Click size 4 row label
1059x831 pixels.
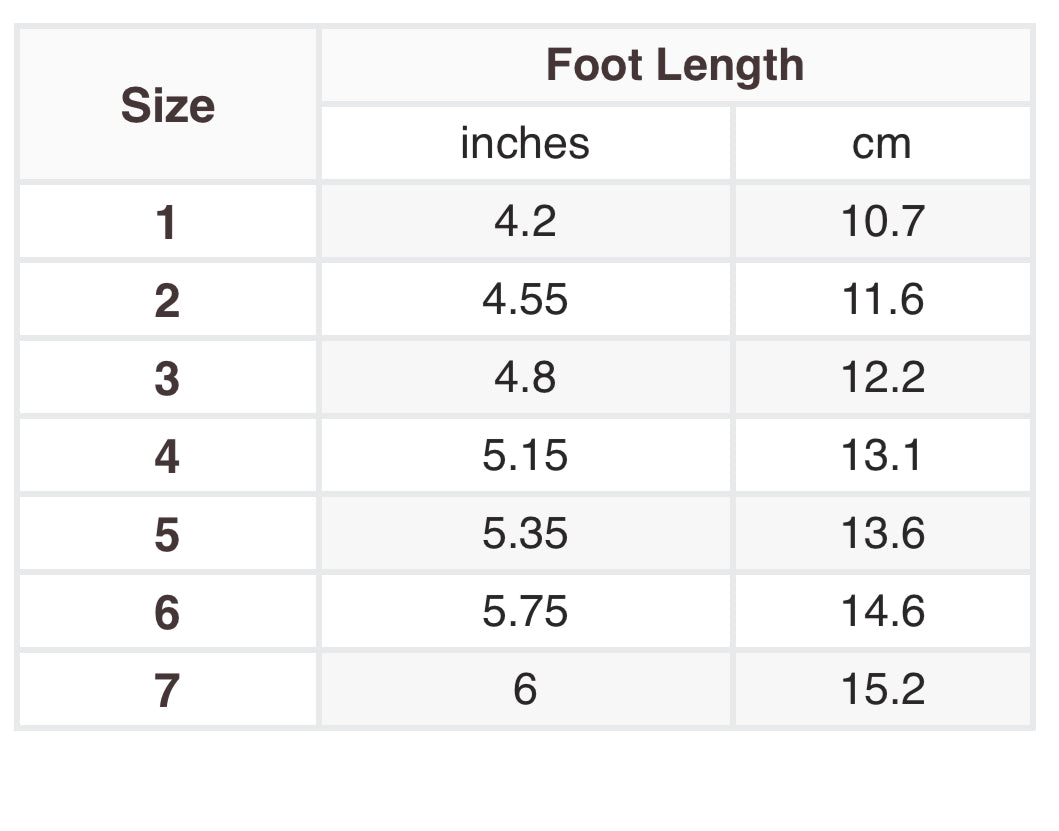click(x=167, y=456)
